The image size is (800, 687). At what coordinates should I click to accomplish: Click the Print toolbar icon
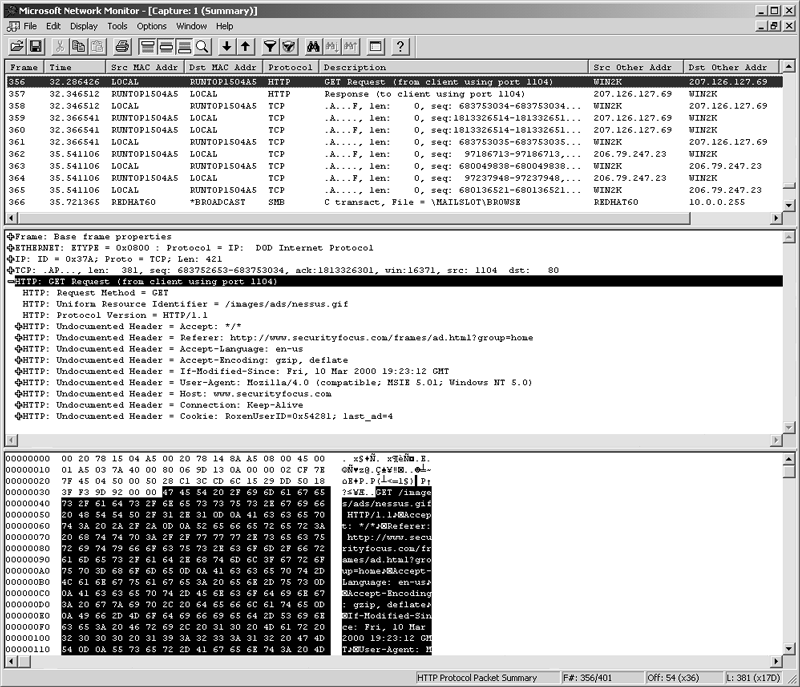[x=122, y=47]
